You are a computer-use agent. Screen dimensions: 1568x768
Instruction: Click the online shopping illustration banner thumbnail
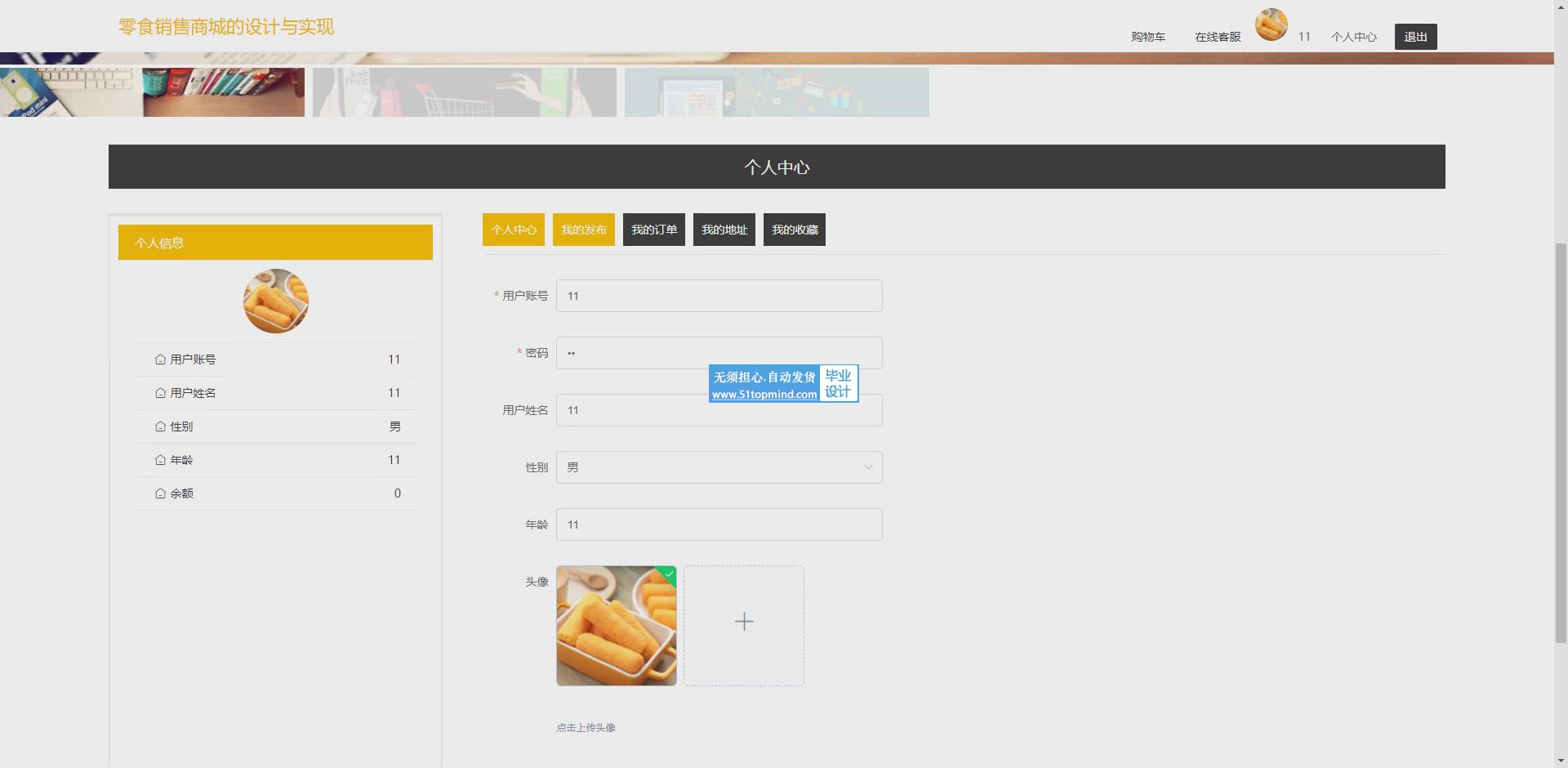point(777,92)
